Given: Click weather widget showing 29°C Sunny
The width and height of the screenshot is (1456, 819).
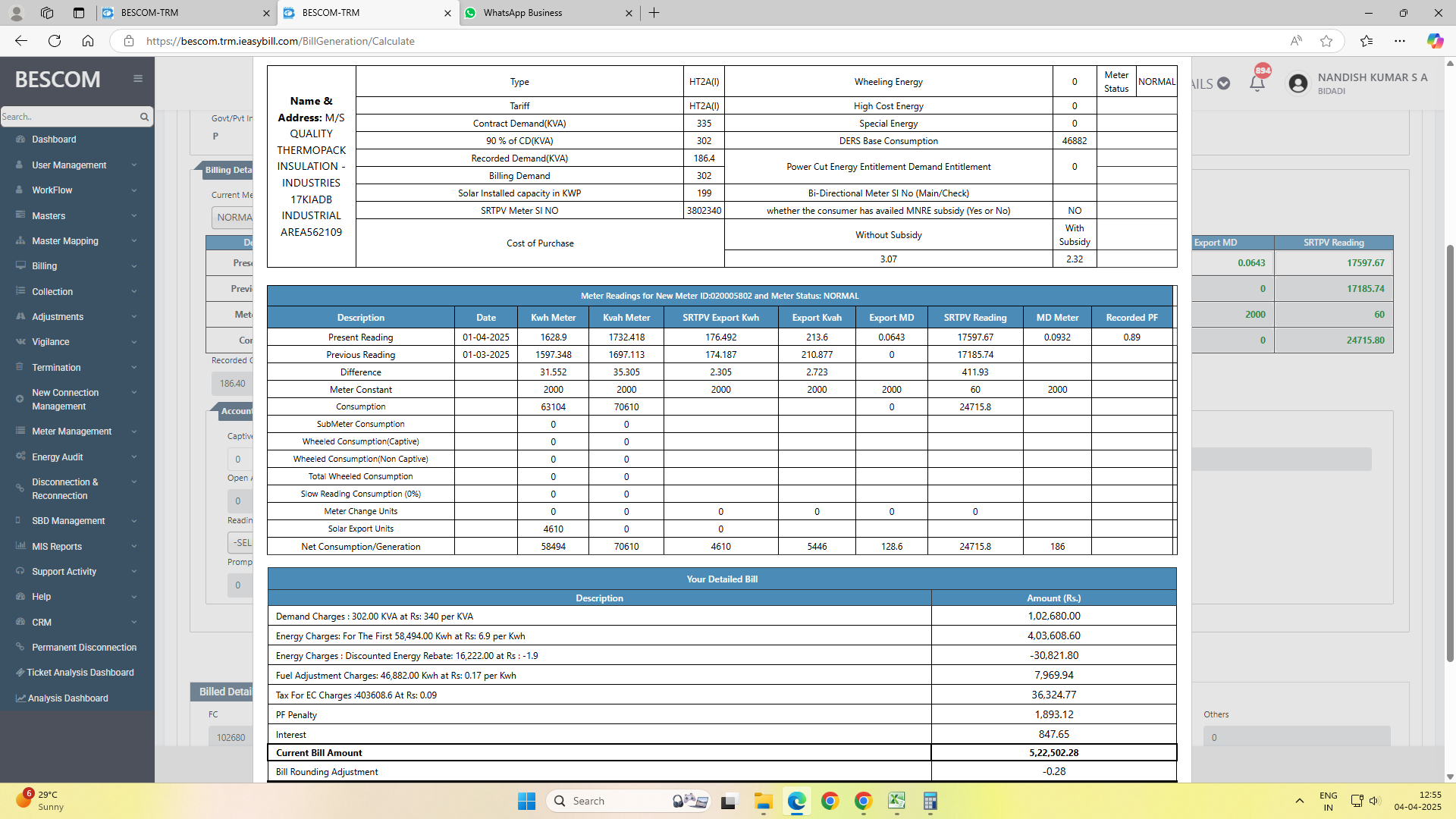Looking at the screenshot, I should click(x=38, y=801).
